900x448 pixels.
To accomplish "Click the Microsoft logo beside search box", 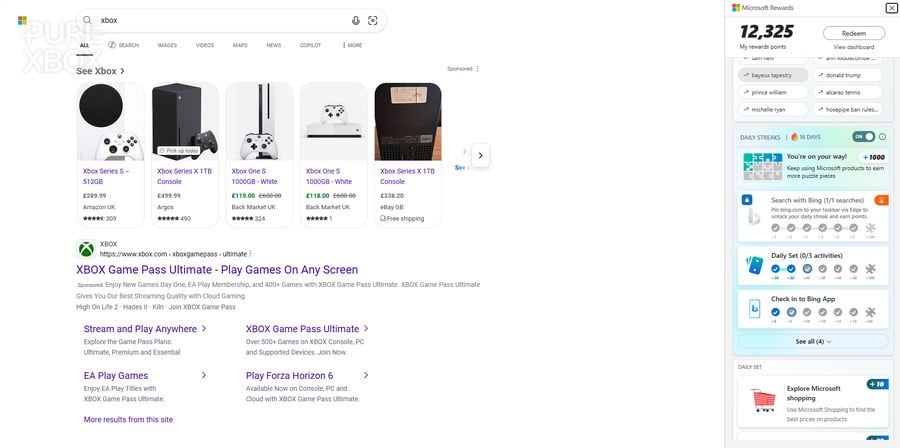I will (x=22, y=21).
